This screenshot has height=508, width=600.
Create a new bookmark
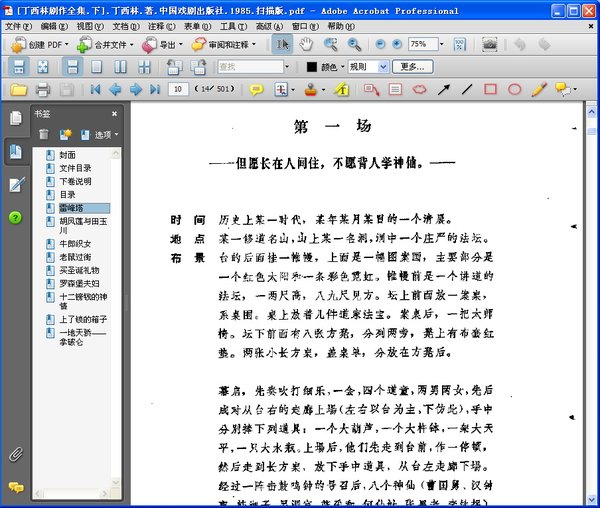[66, 134]
